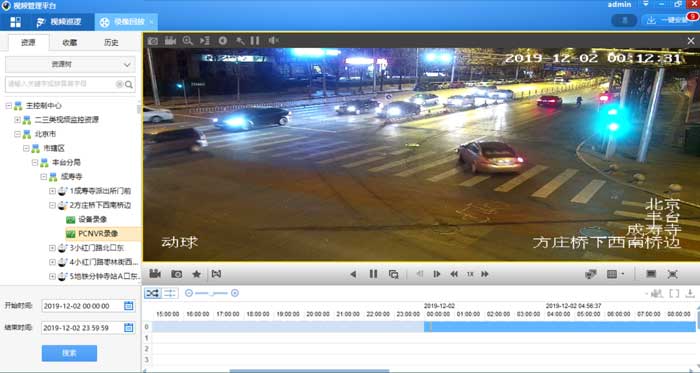Click the download recording icon
Viewport: 700px width, 373px height.
(690, 293)
